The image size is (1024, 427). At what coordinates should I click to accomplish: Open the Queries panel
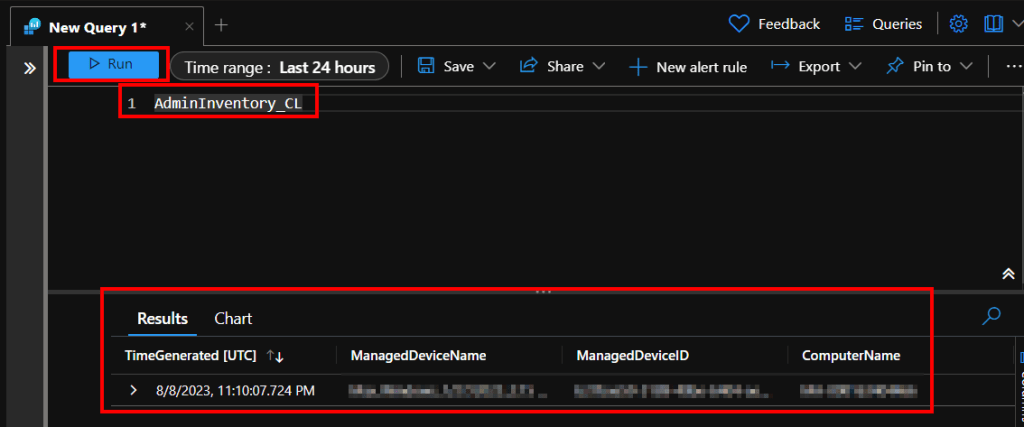(883, 24)
